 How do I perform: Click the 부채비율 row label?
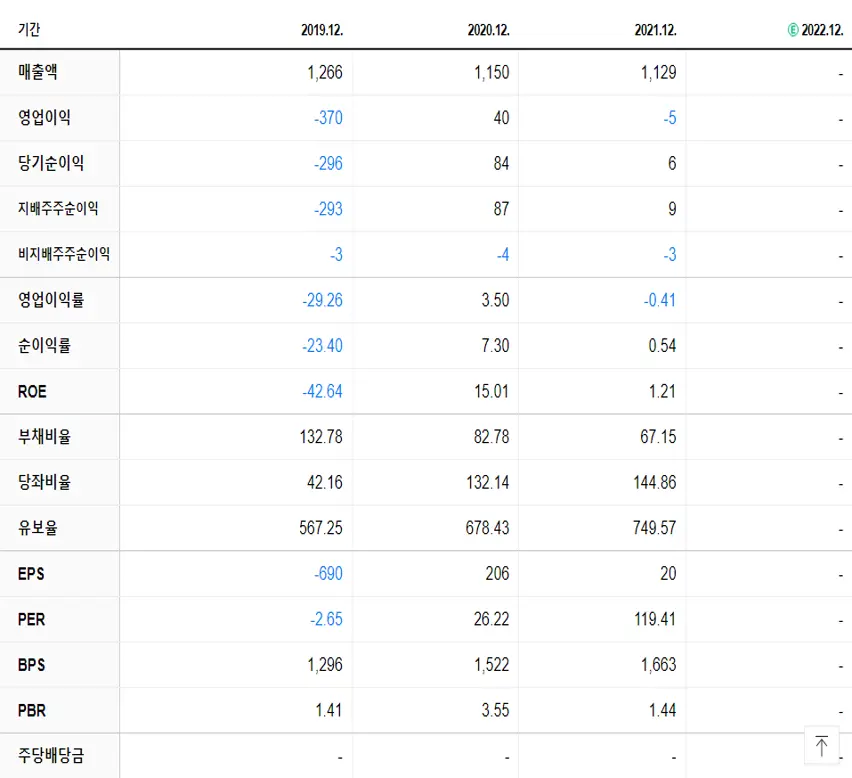[x=41, y=437]
